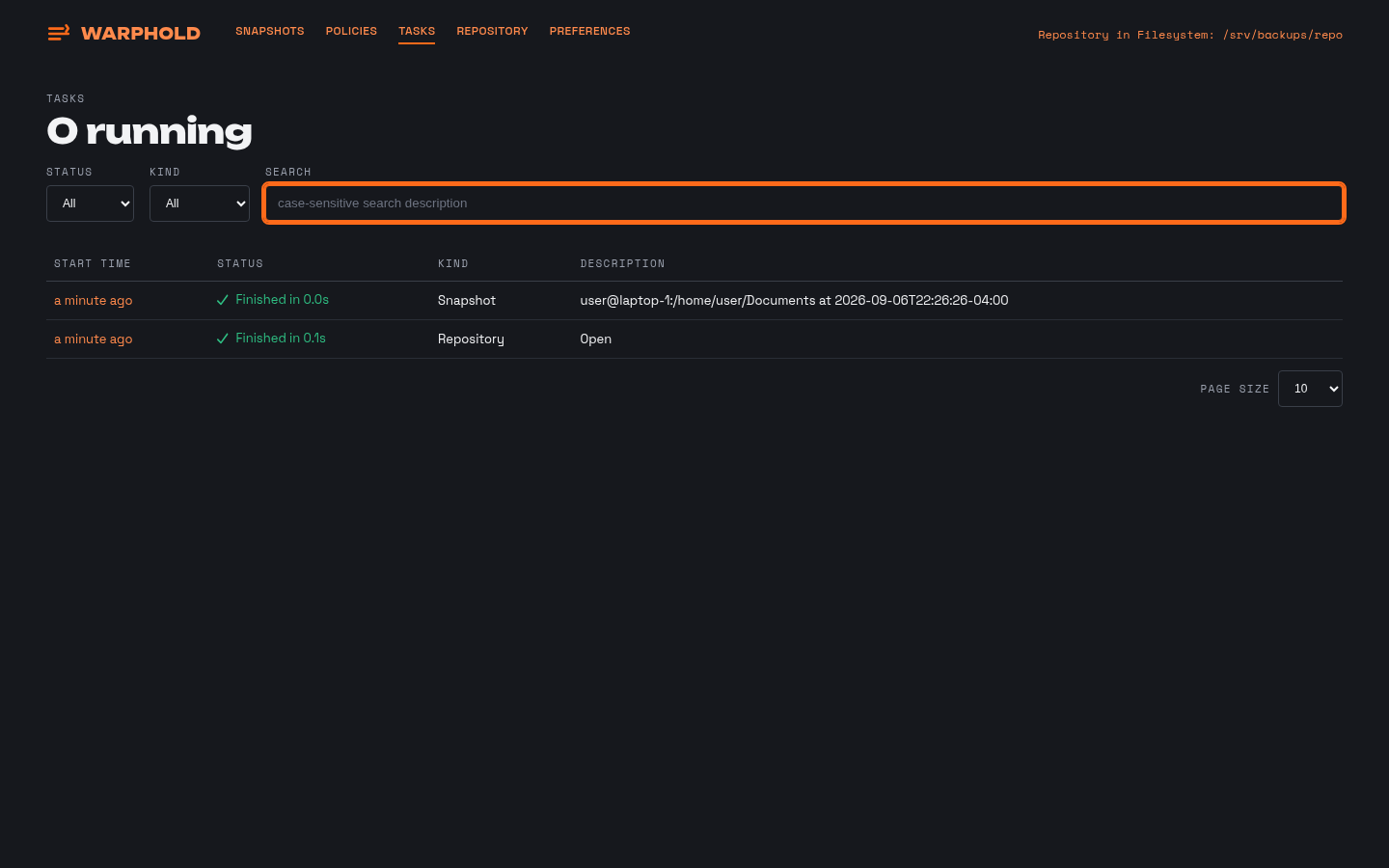This screenshot has width=1389, height=868.
Task: Click the 'Finished in 0.0s' status text
Action: point(282,300)
